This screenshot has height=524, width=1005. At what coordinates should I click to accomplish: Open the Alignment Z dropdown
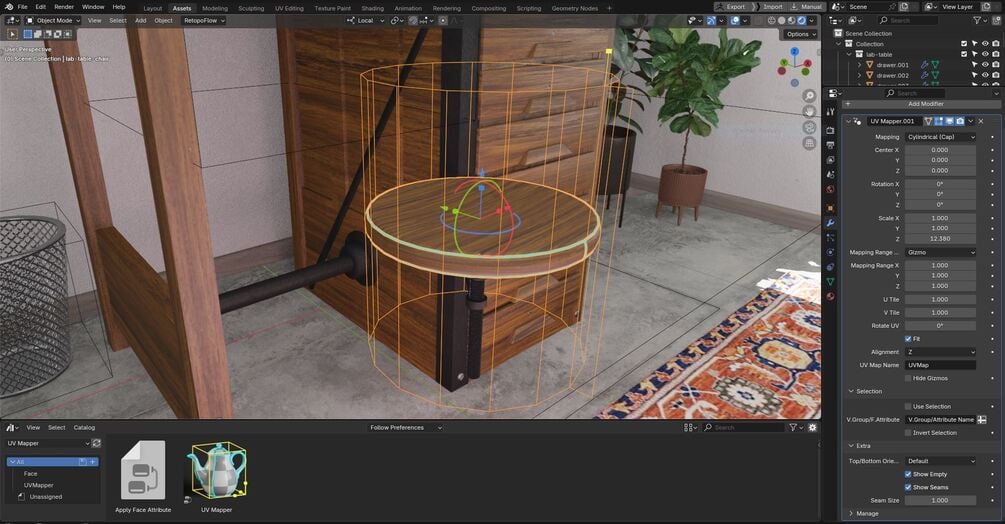(x=940, y=352)
